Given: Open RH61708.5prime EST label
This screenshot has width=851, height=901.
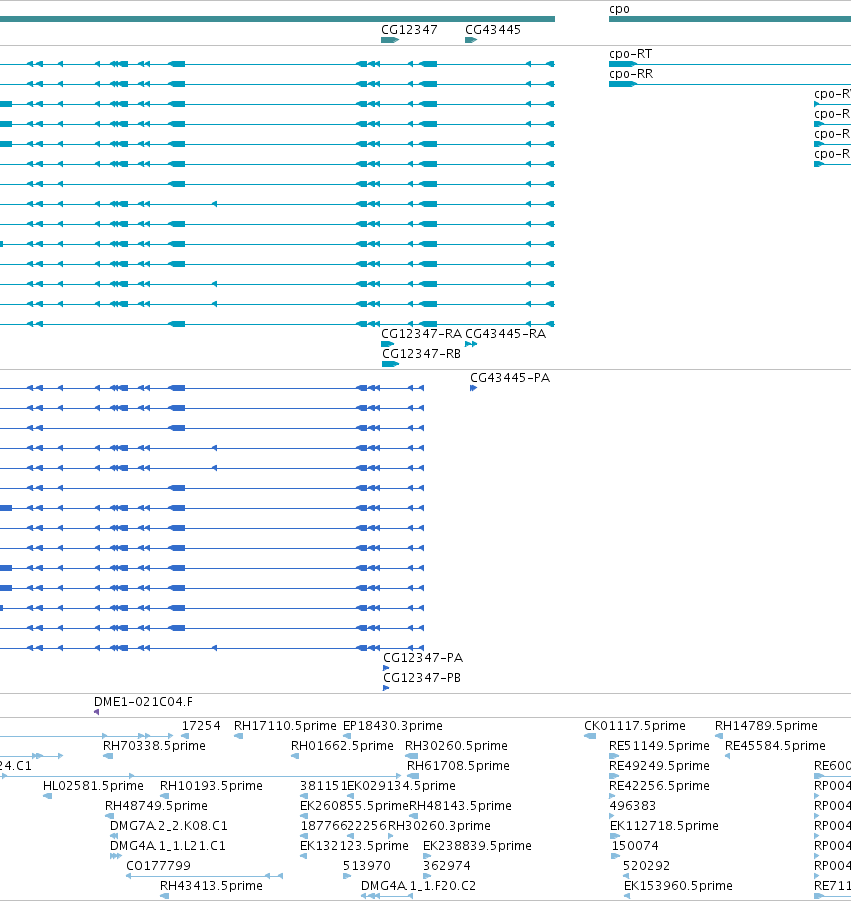Looking at the screenshot, I should click(x=458, y=766).
